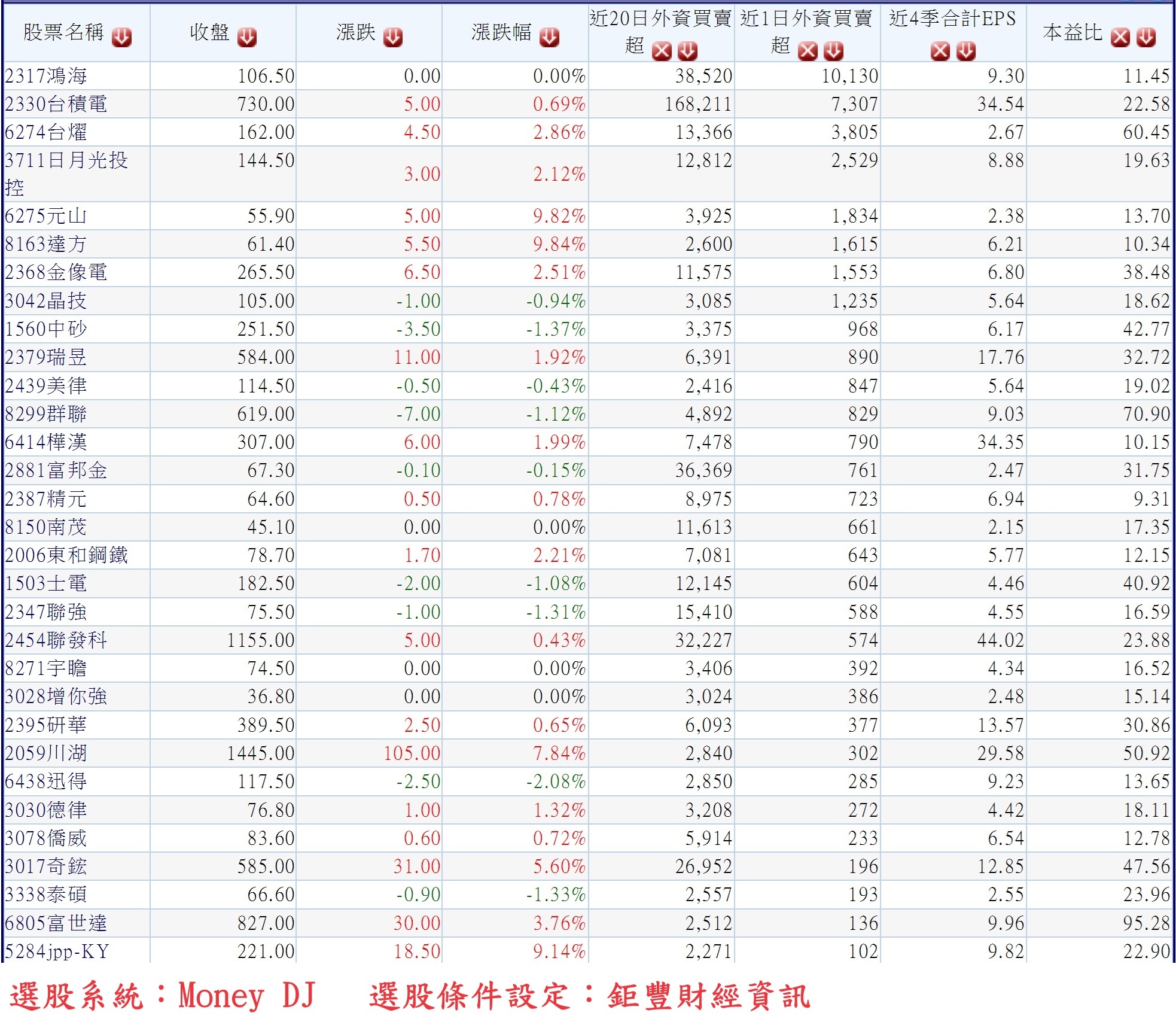Sort by 近4季合計EPS using its arrow icon
Image resolution: width=1176 pixels, height=1031 pixels.
(x=966, y=51)
